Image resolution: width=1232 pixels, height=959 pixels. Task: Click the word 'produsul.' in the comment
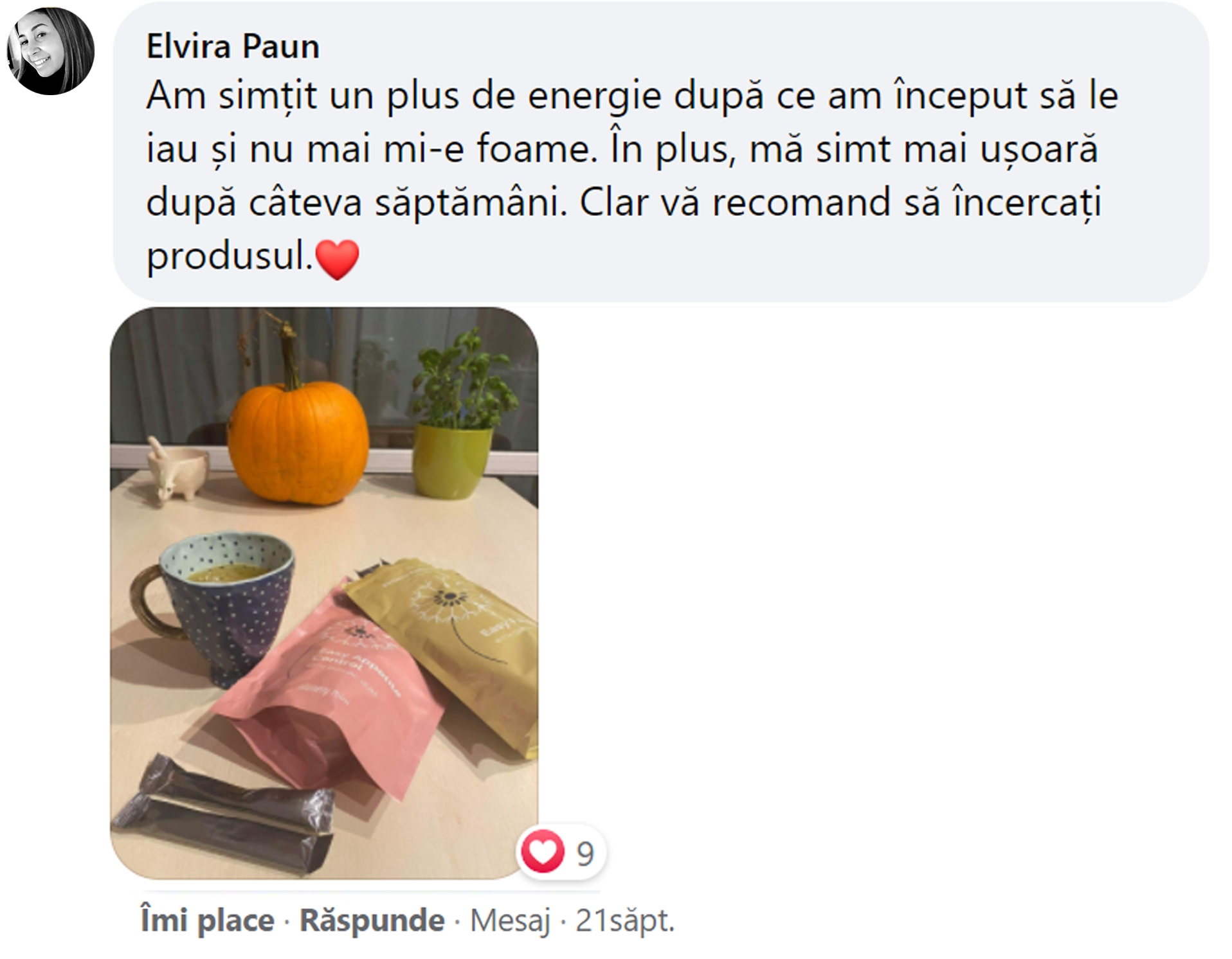coord(230,256)
